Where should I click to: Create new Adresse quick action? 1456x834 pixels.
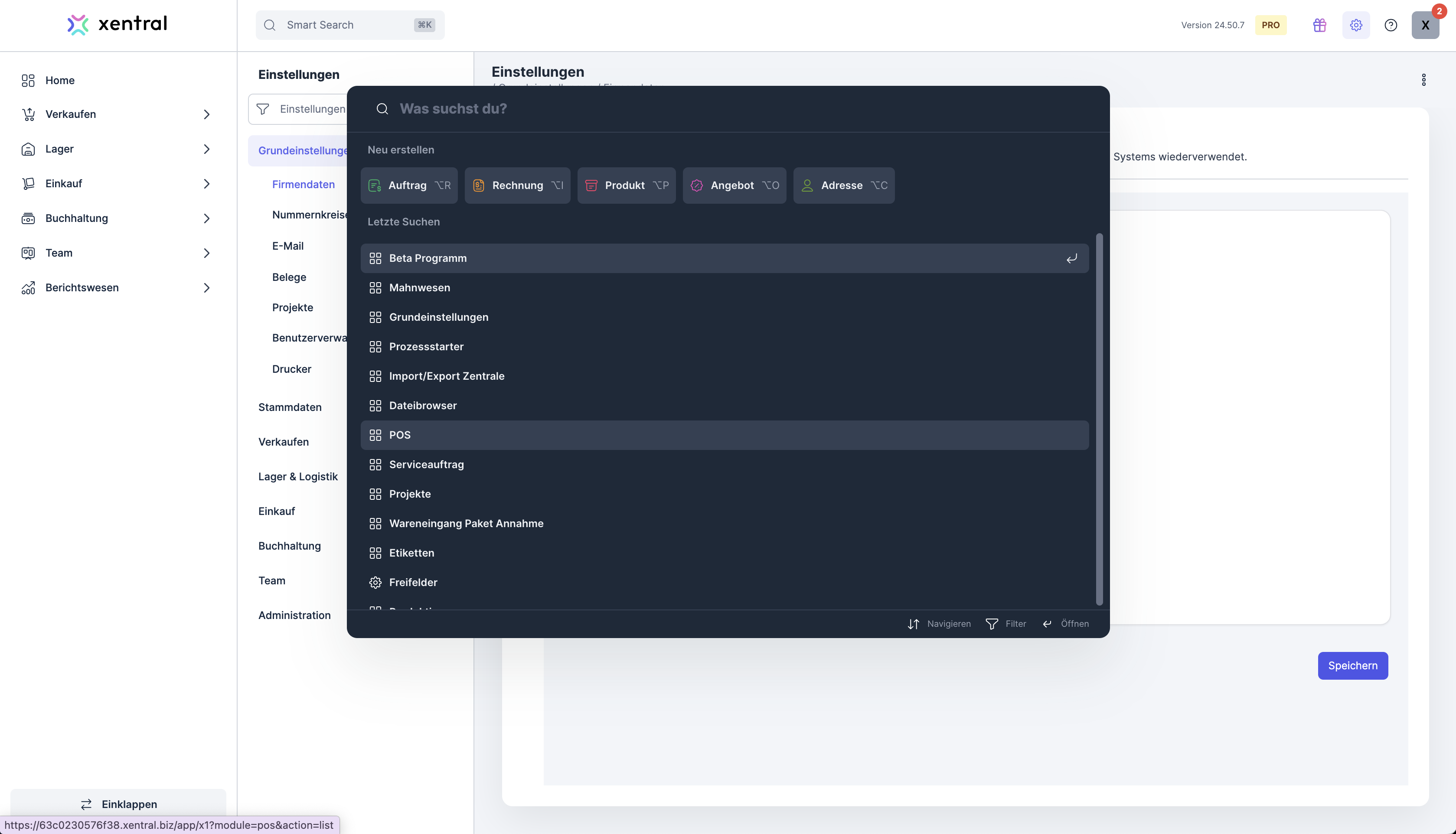tap(843, 186)
